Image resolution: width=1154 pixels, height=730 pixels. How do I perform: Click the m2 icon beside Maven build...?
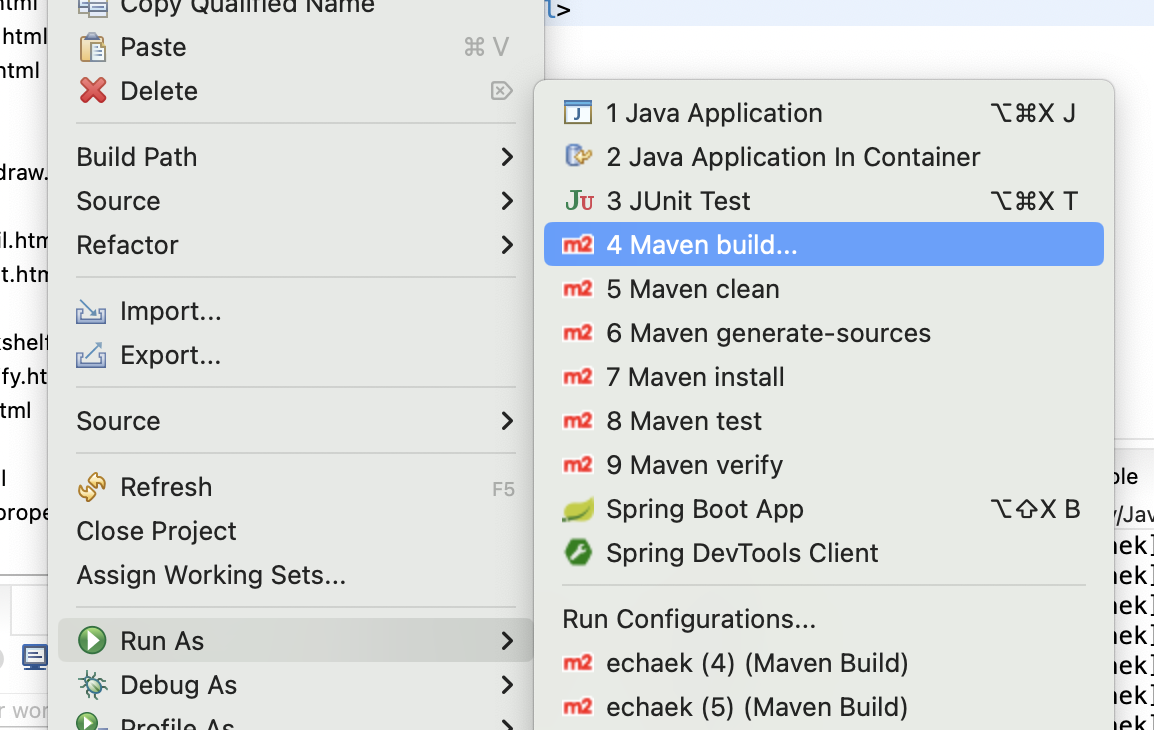pyautogui.click(x=578, y=244)
